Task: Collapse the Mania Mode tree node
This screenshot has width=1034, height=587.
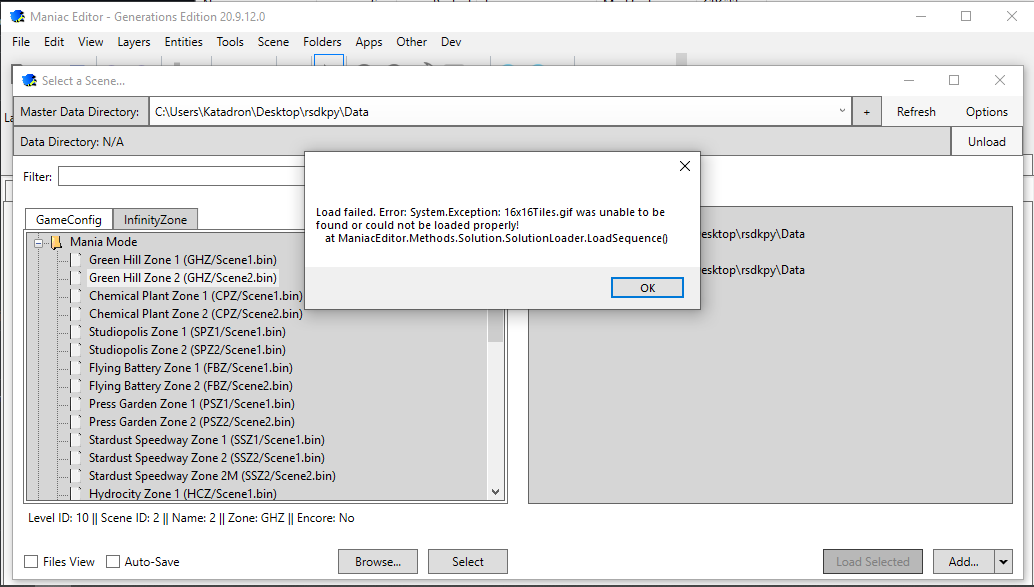Action: (37, 241)
